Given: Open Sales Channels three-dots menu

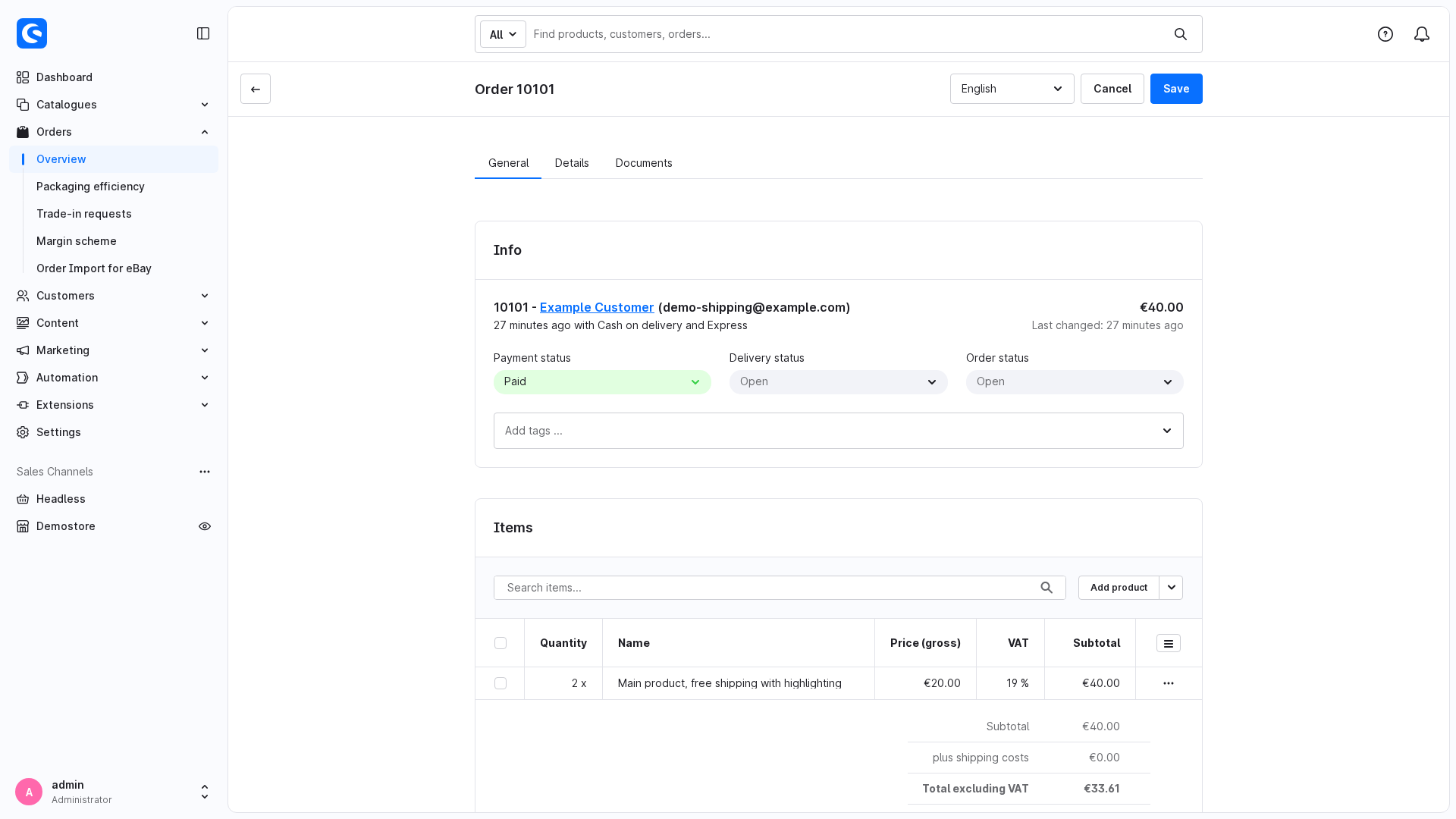Looking at the screenshot, I should tap(205, 472).
